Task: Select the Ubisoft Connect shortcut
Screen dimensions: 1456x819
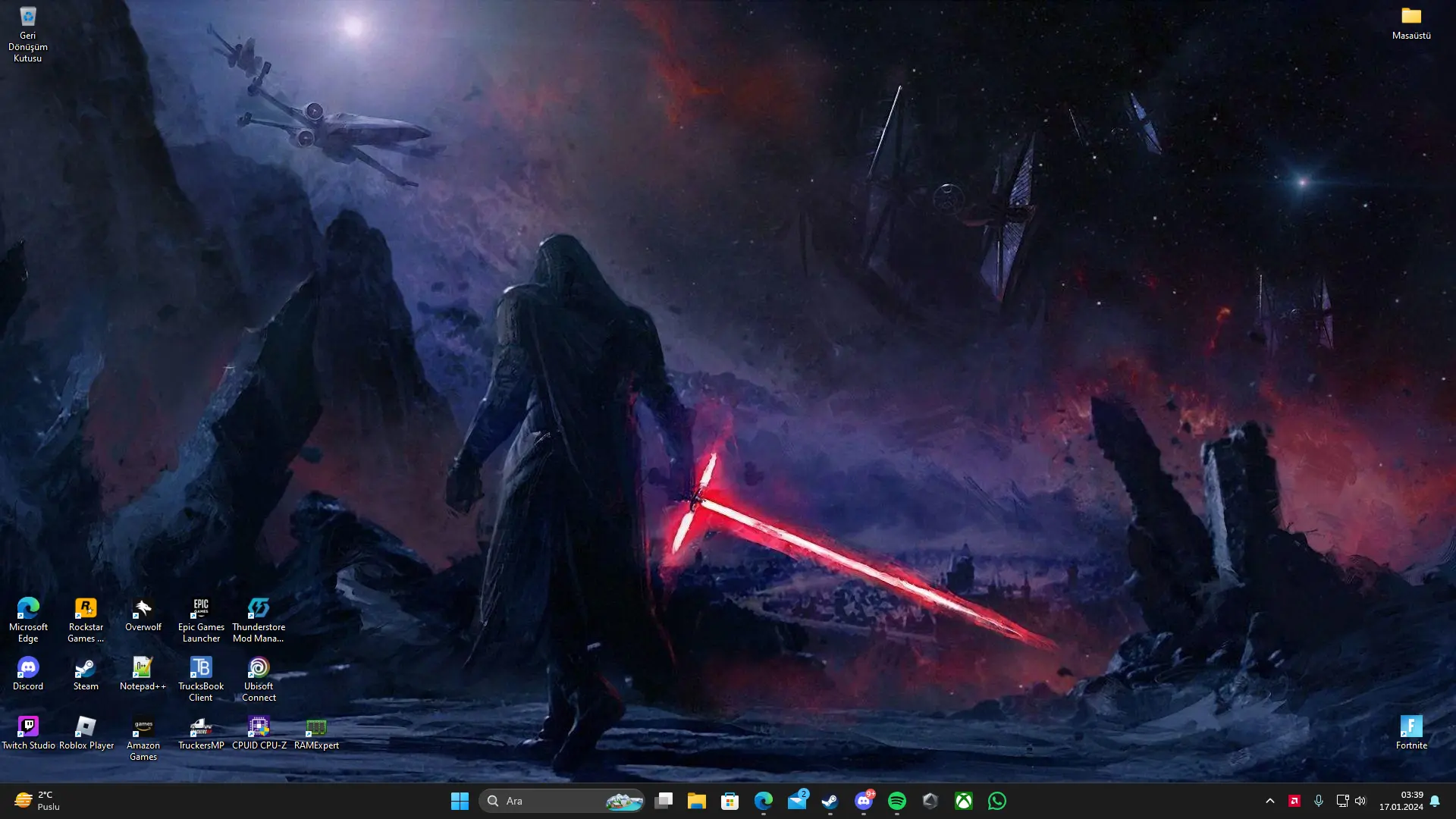Action: coord(259,679)
